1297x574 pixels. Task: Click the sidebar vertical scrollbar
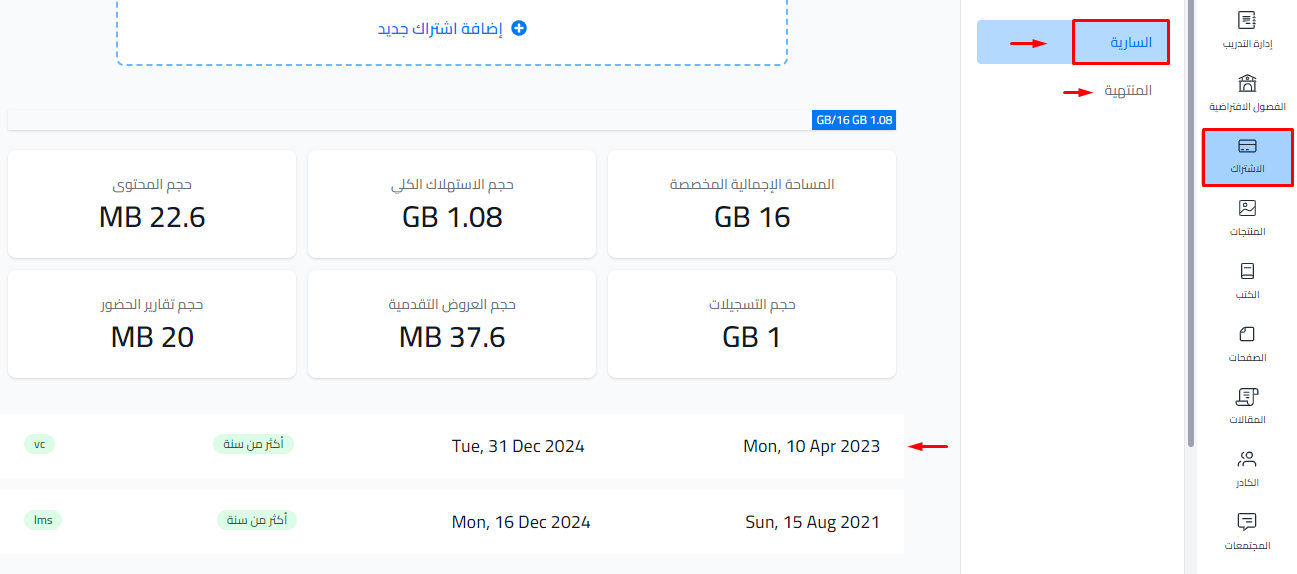[x=1190, y=223]
